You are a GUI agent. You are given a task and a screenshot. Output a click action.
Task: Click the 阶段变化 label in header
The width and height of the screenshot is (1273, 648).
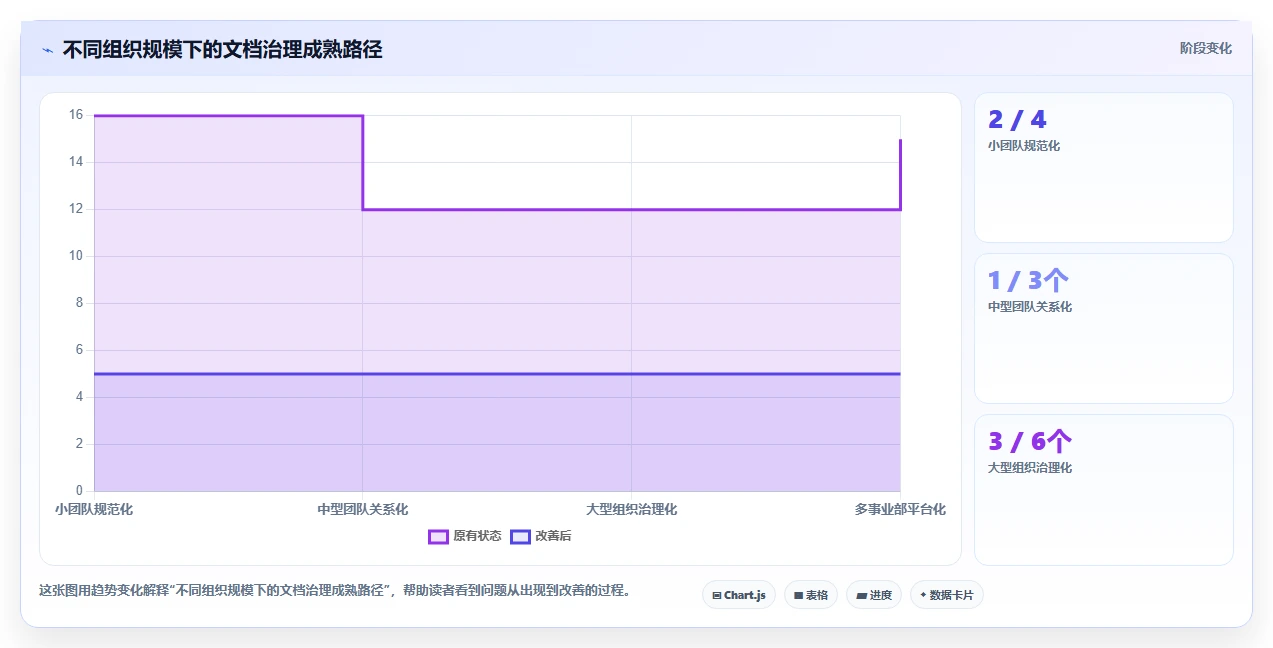[x=1206, y=48]
